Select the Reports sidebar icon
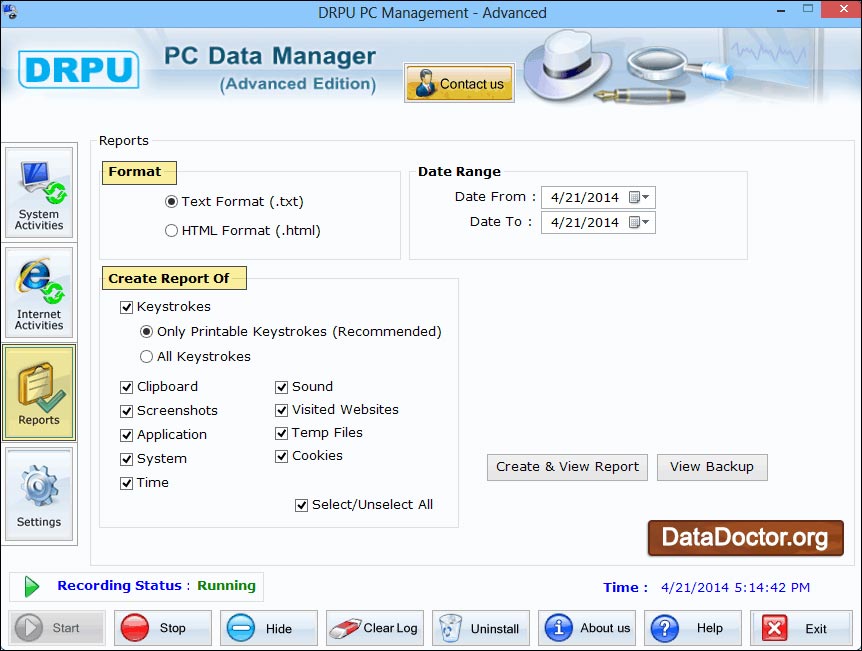 tap(39, 392)
